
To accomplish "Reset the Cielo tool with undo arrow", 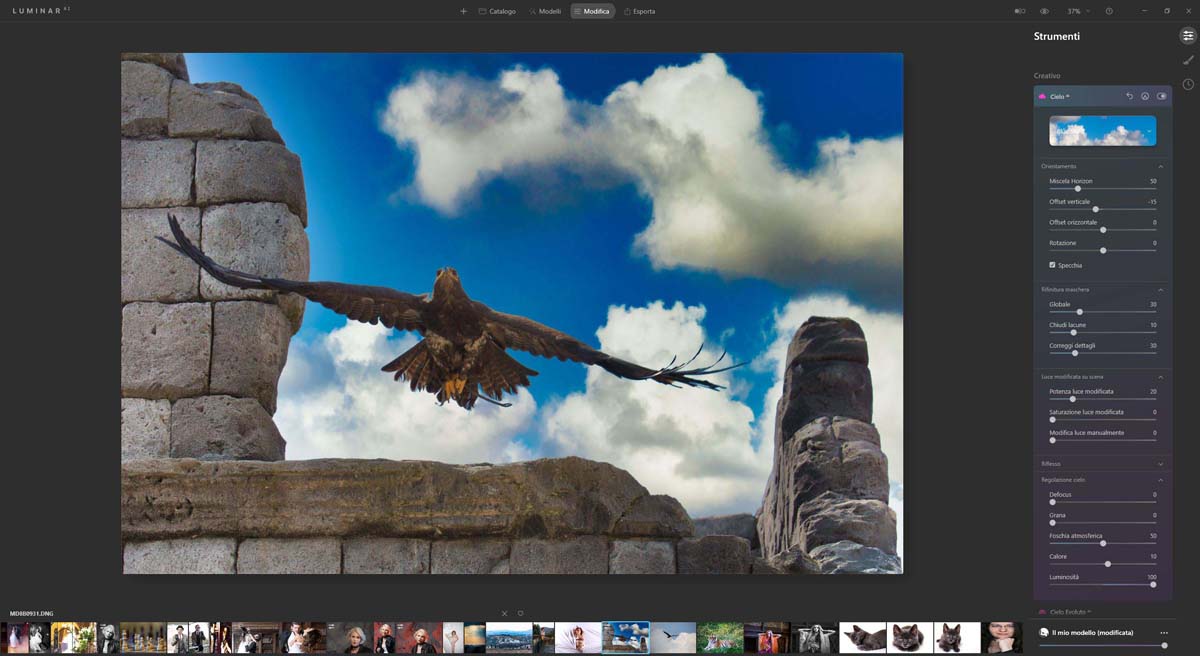I will click(1129, 96).
